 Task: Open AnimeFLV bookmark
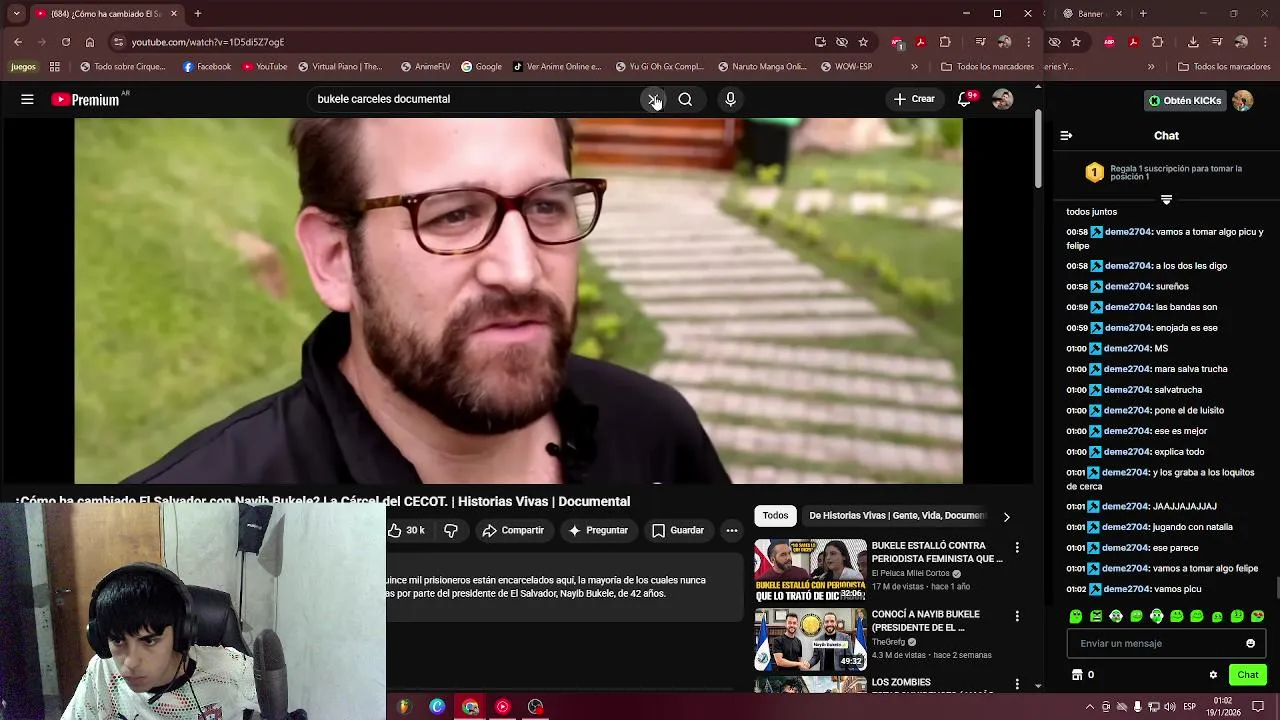(x=425, y=67)
